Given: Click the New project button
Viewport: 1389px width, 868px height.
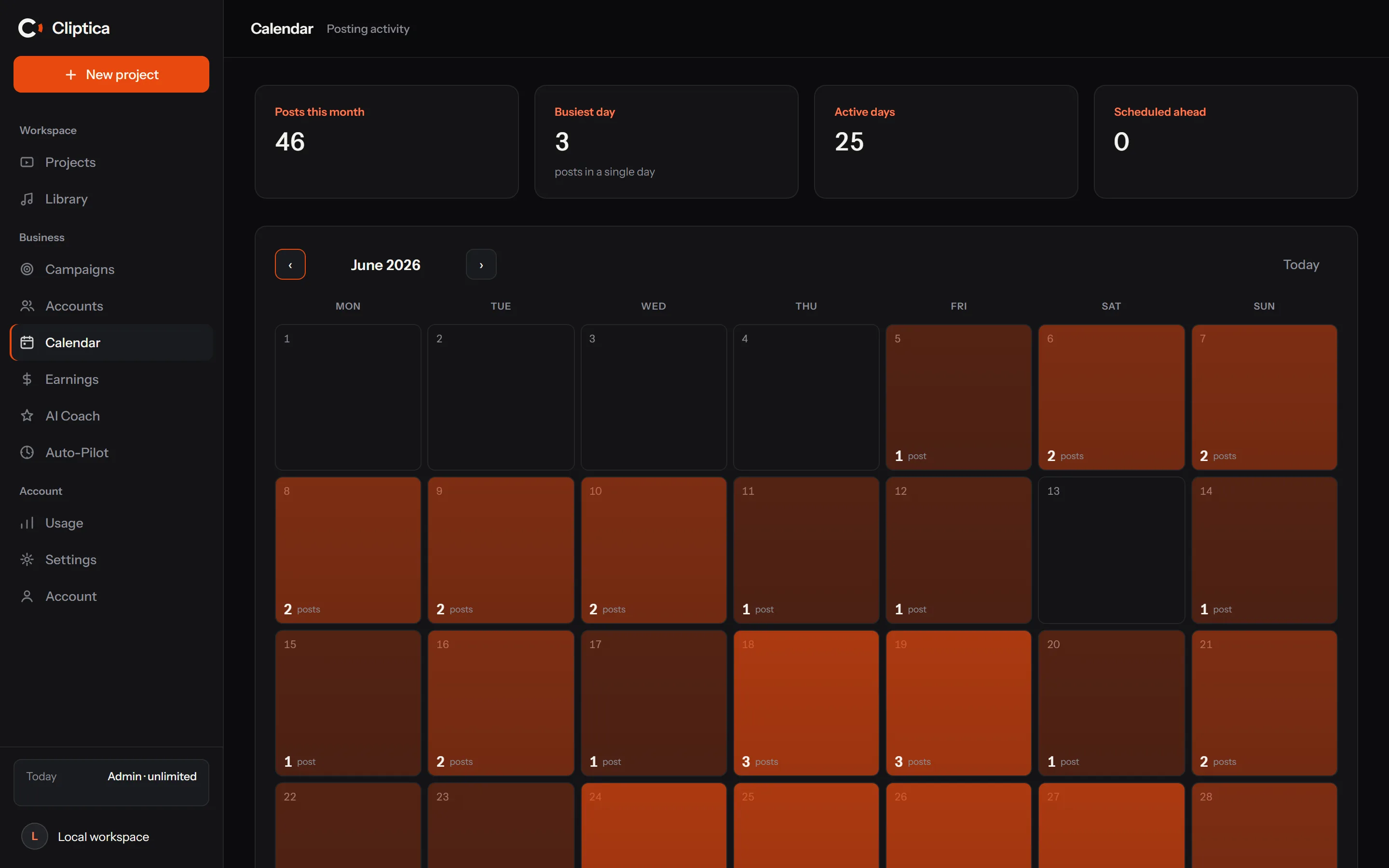Looking at the screenshot, I should [x=111, y=74].
